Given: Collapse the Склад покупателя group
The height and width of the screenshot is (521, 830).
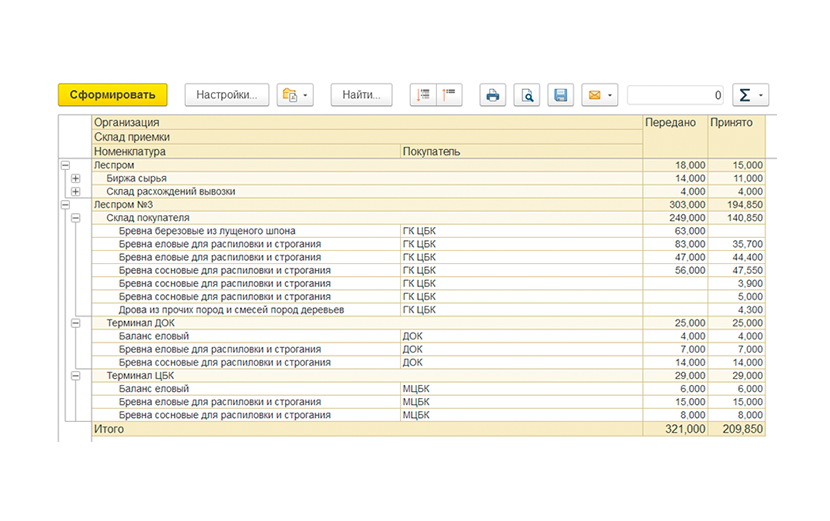Looking at the screenshot, I should (76, 218).
